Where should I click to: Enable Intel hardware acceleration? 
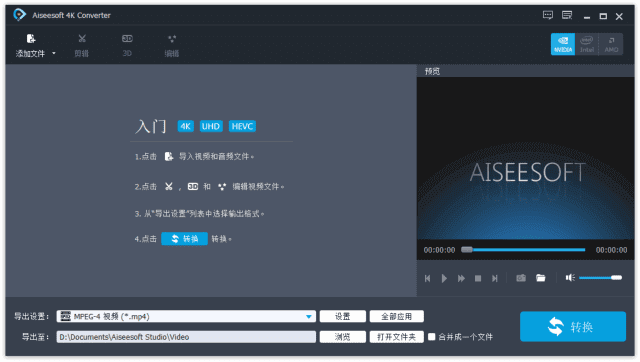click(587, 44)
